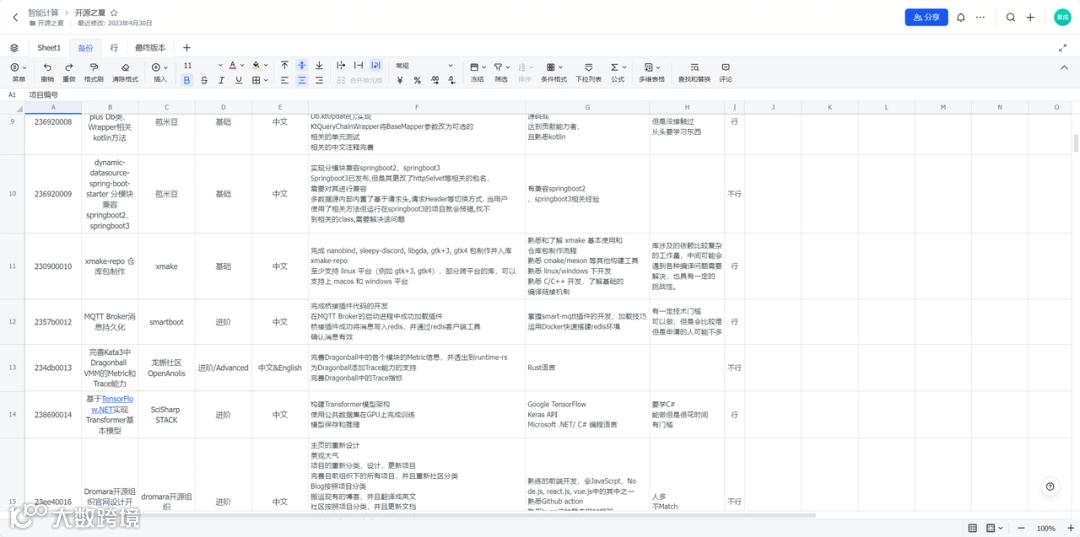Toggle bold formatting
This screenshot has width=1080, height=537.
coord(187,80)
